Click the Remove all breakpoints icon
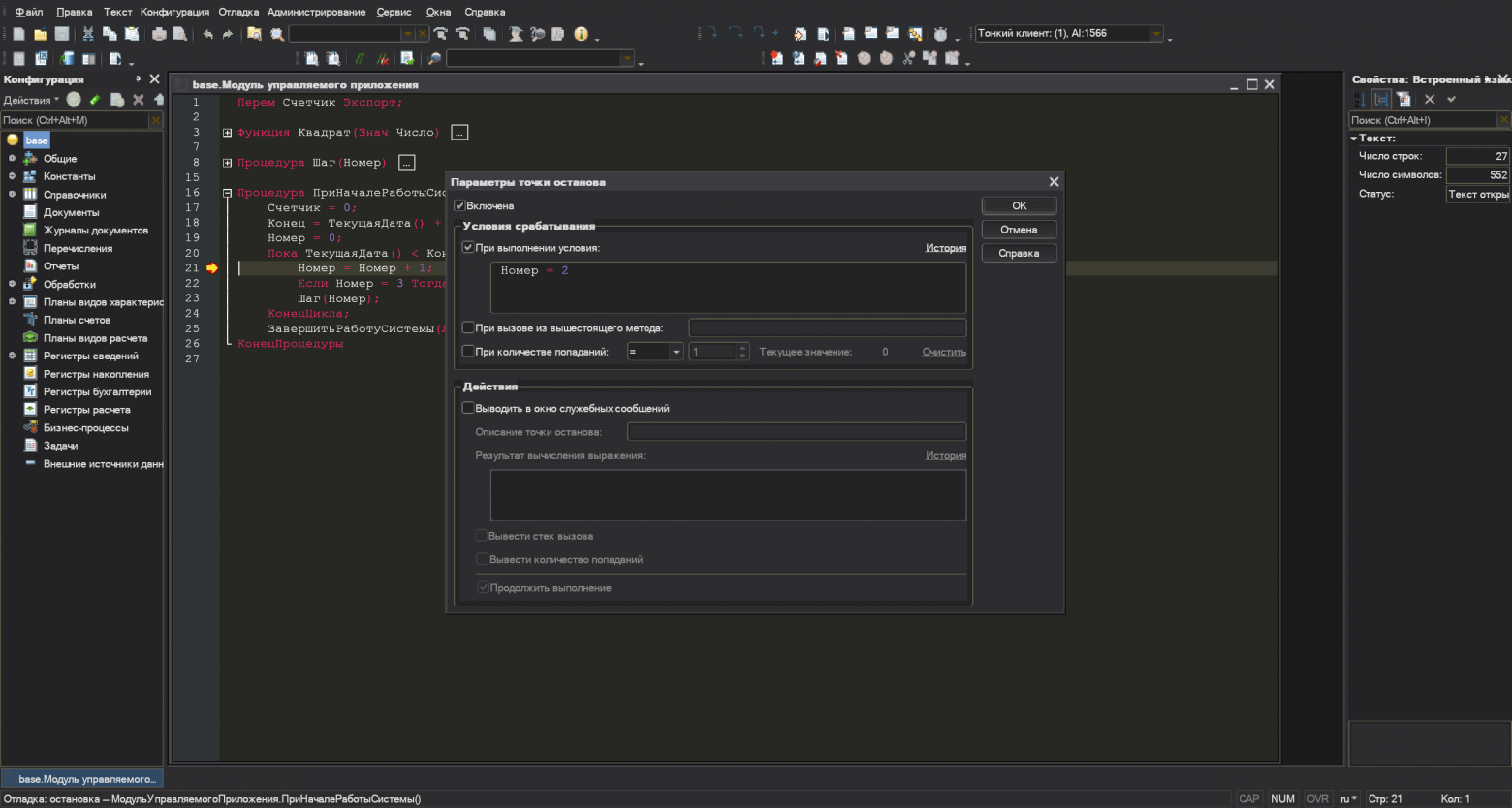 click(x=841, y=58)
